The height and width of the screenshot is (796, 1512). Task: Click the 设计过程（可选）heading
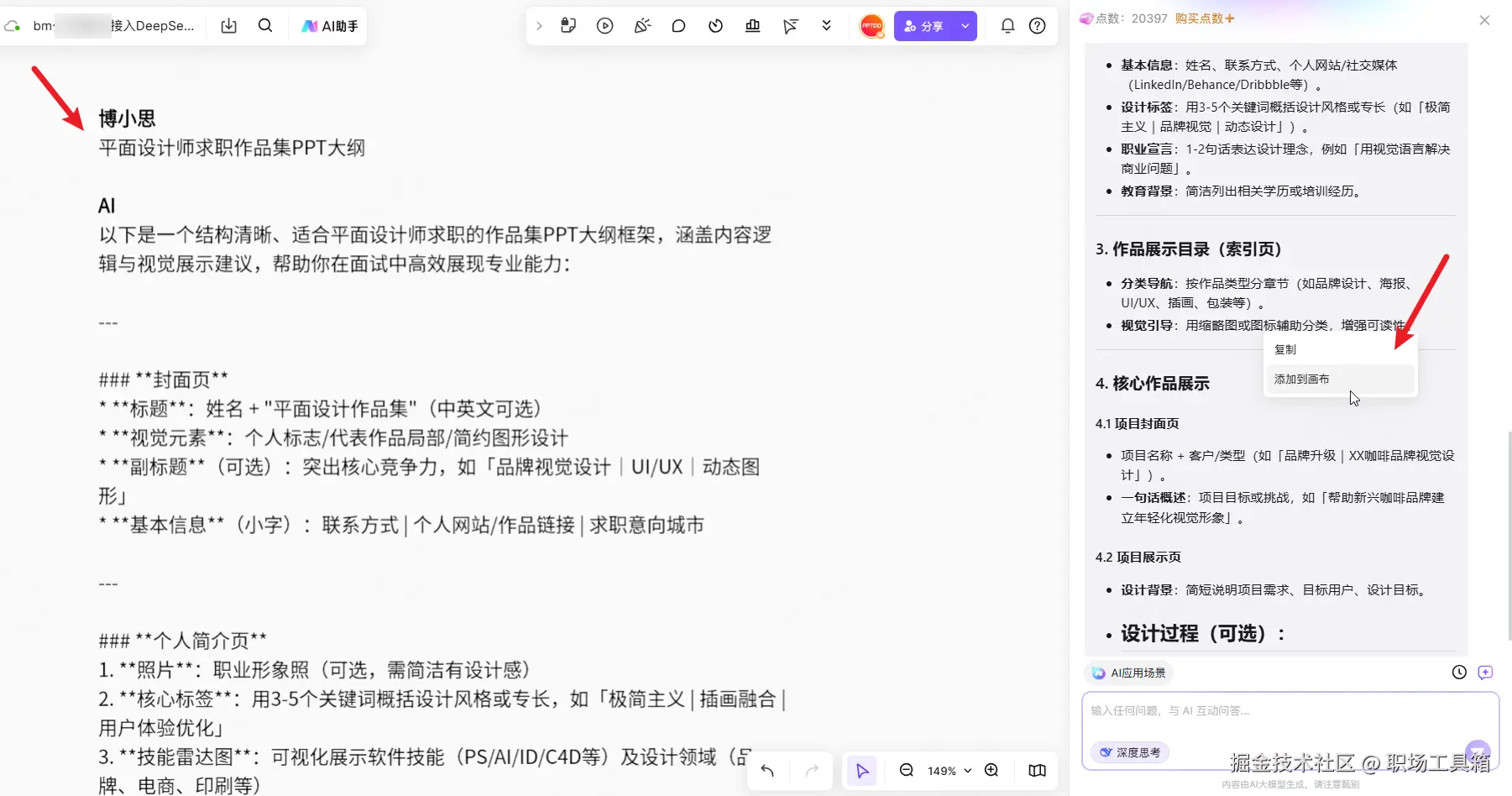point(1202,634)
